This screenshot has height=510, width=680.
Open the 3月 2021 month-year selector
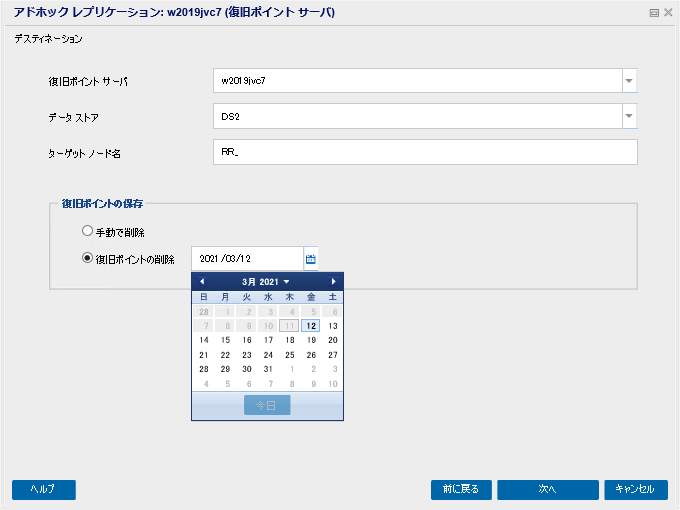(x=265, y=282)
